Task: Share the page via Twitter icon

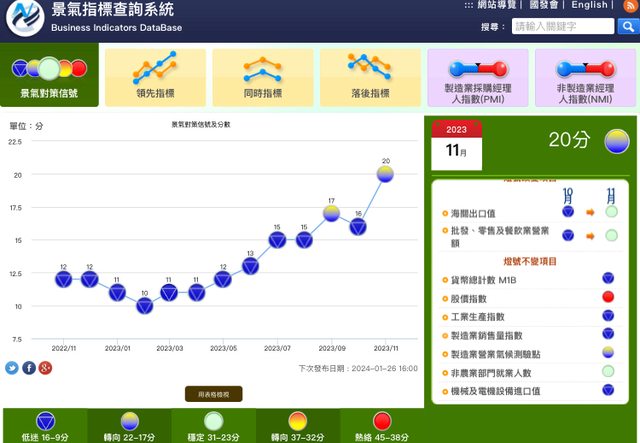Action: (x=12, y=368)
